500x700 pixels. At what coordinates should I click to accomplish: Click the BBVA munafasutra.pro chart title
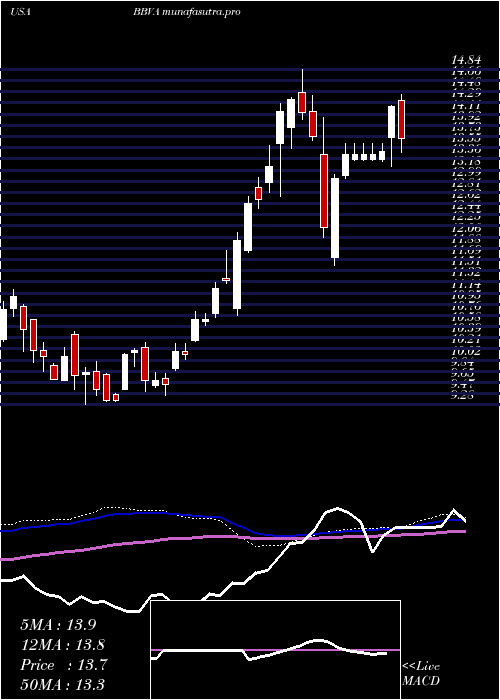[187, 12]
